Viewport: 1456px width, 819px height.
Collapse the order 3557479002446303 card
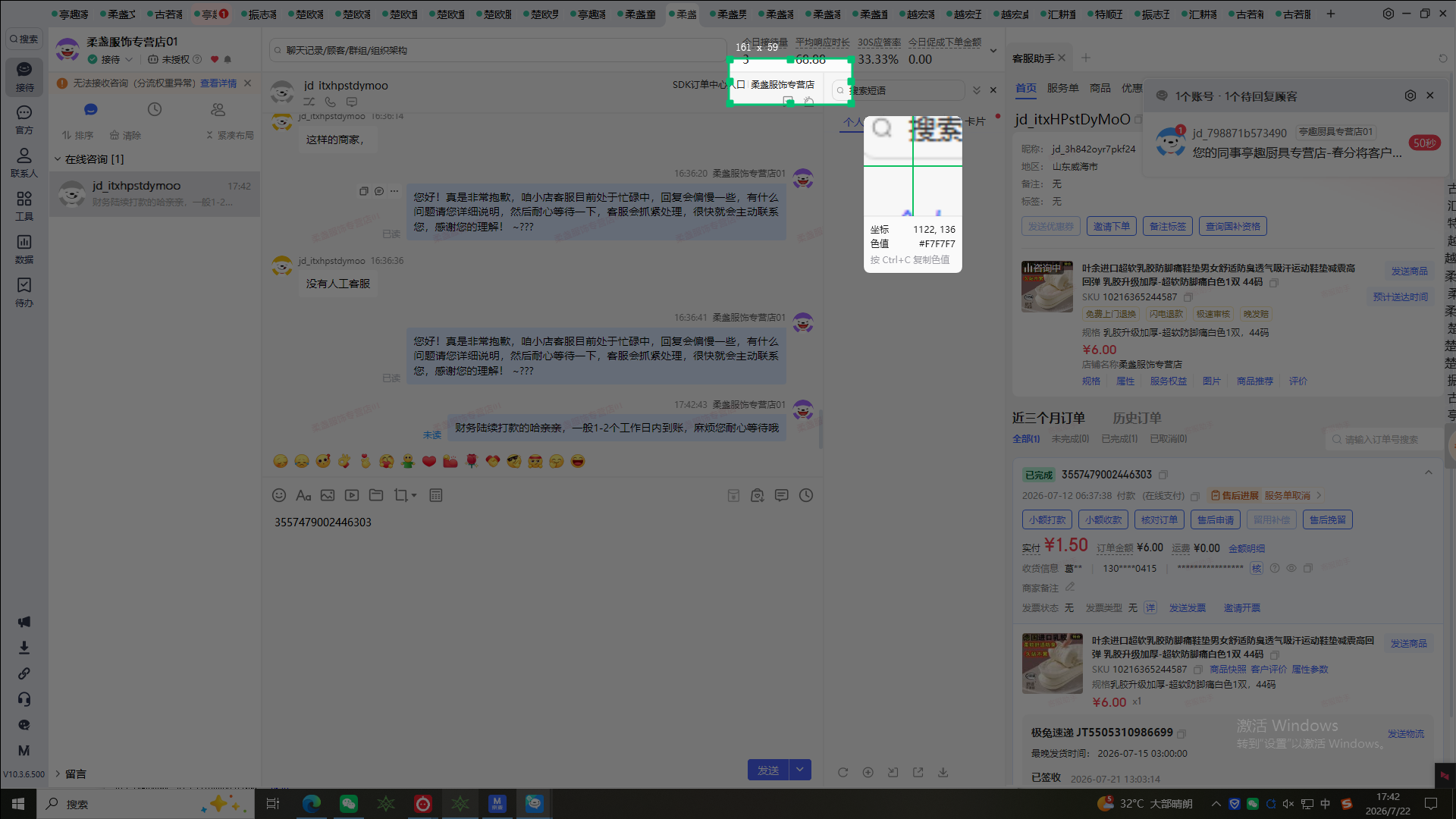click(1429, 473)
